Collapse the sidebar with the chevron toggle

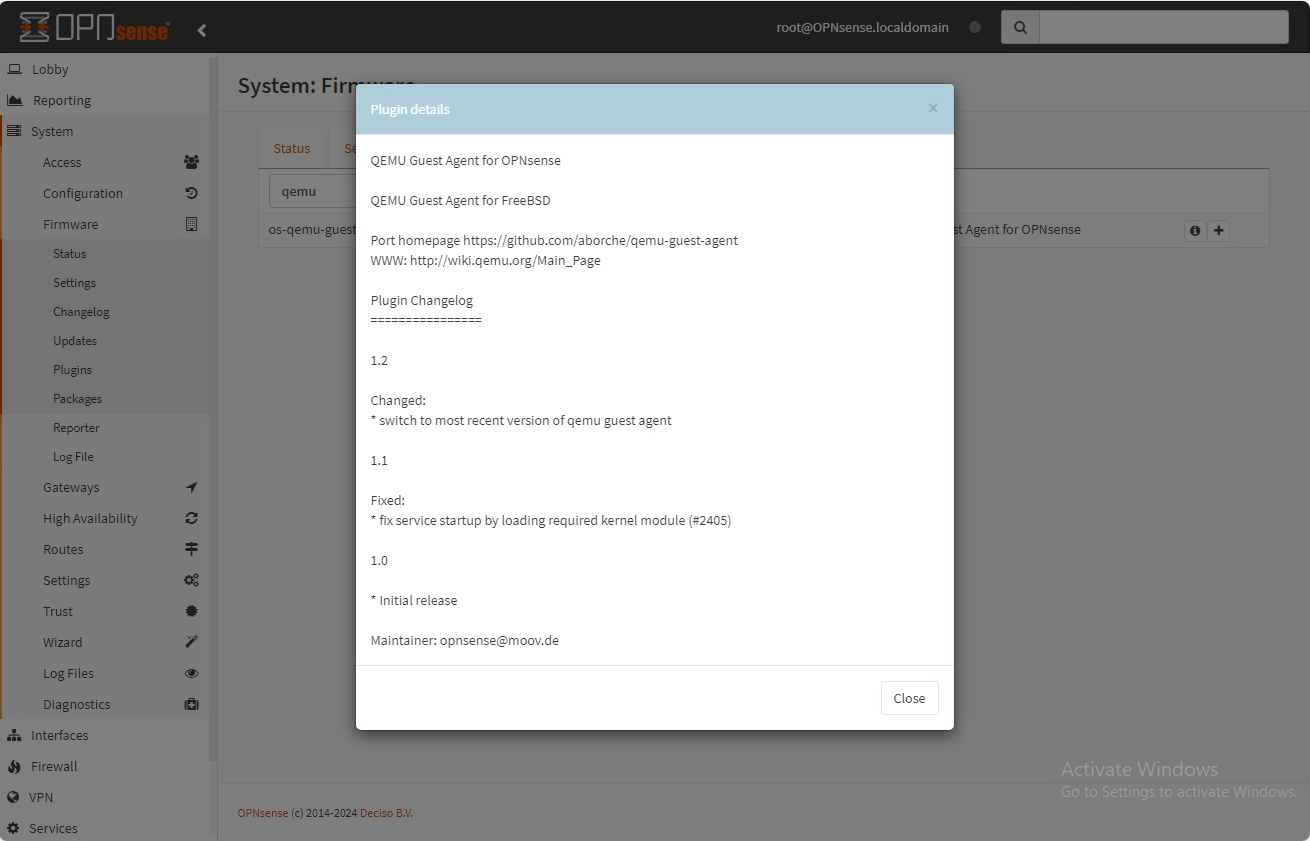point(202,30)
